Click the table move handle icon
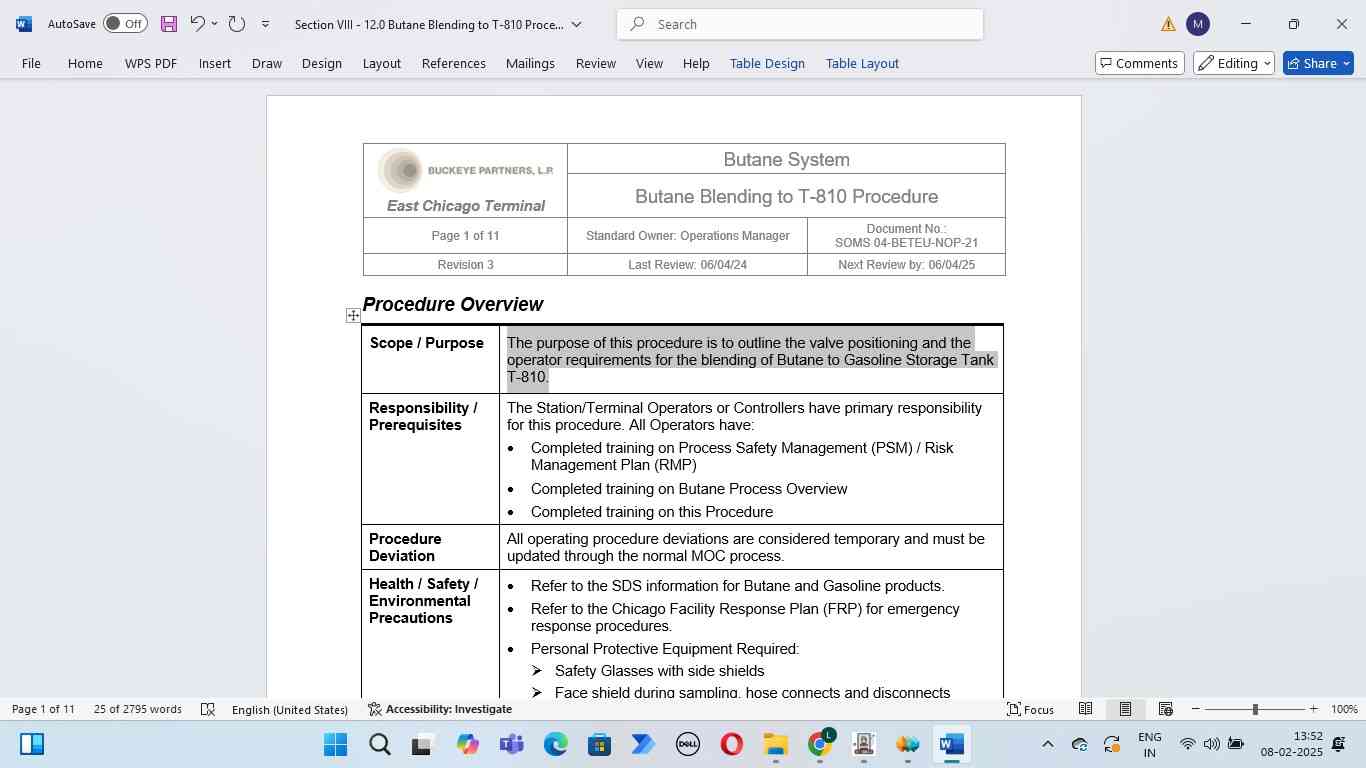Screen dimensions: 1366x768 point(353,316)
